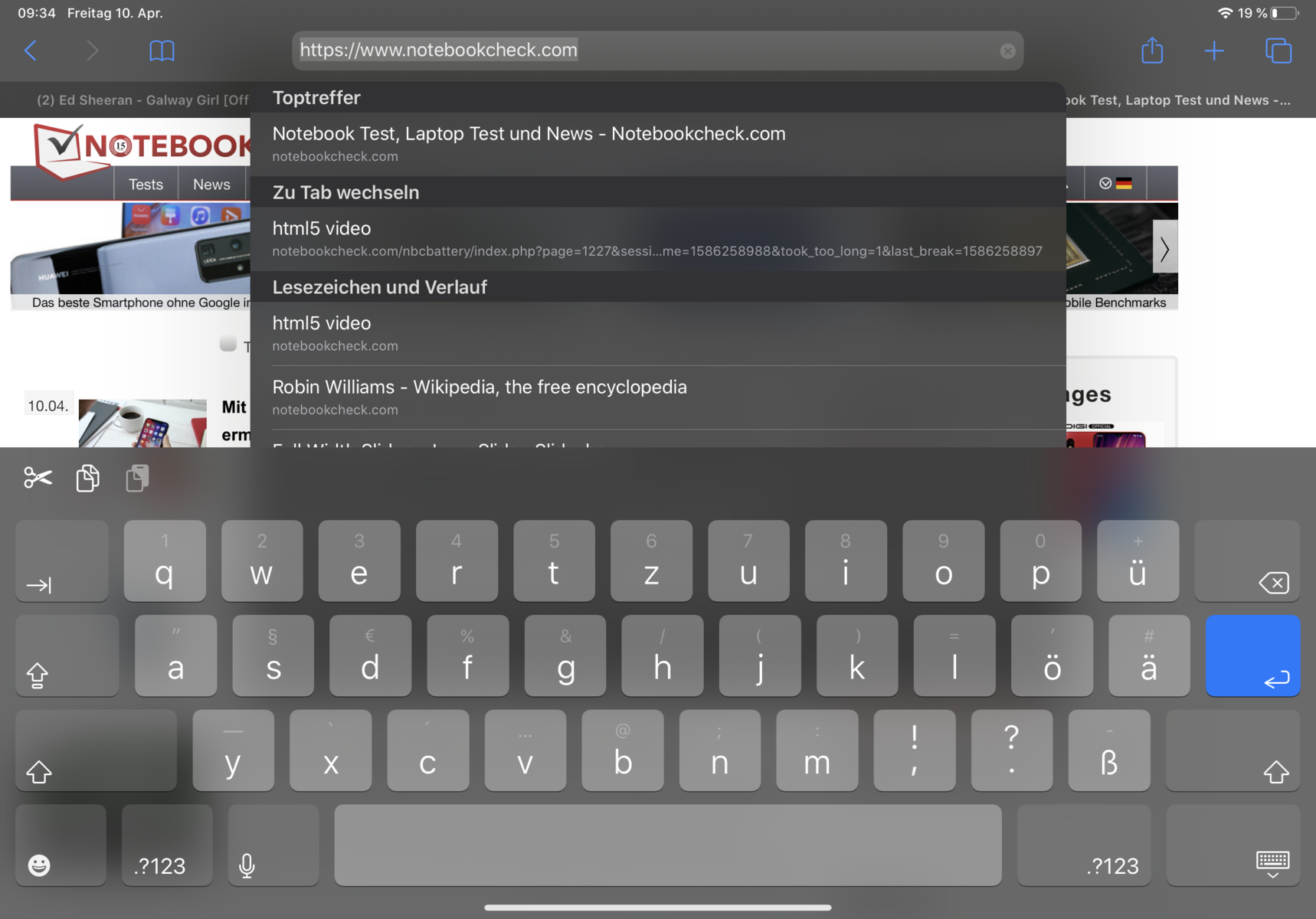The width and height of the screenshot is (1316, 919).
Task: Tap the paste clipboard icon
Action: coord(137,478)
